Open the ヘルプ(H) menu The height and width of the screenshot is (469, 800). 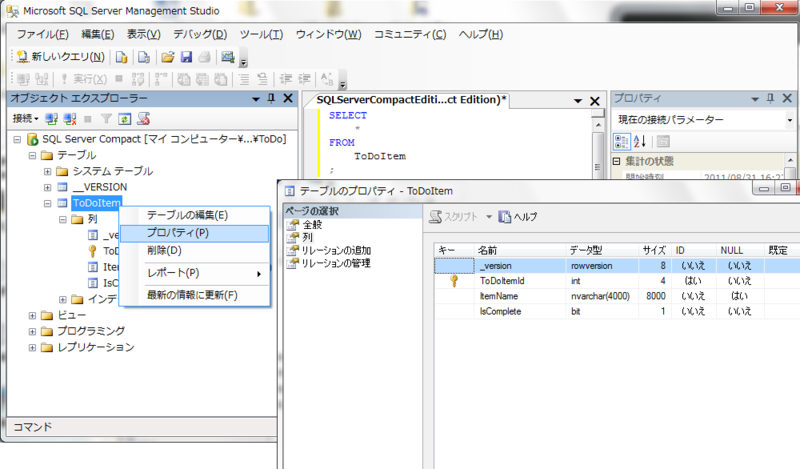click(481, 35)
